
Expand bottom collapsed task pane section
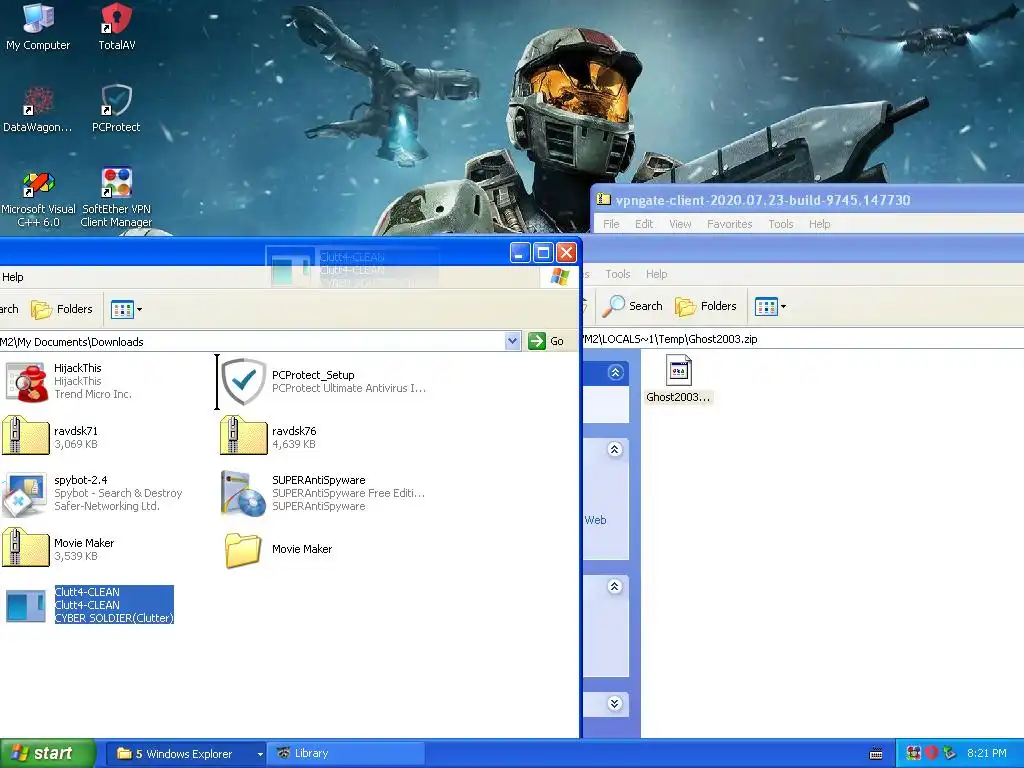[615, 703]
